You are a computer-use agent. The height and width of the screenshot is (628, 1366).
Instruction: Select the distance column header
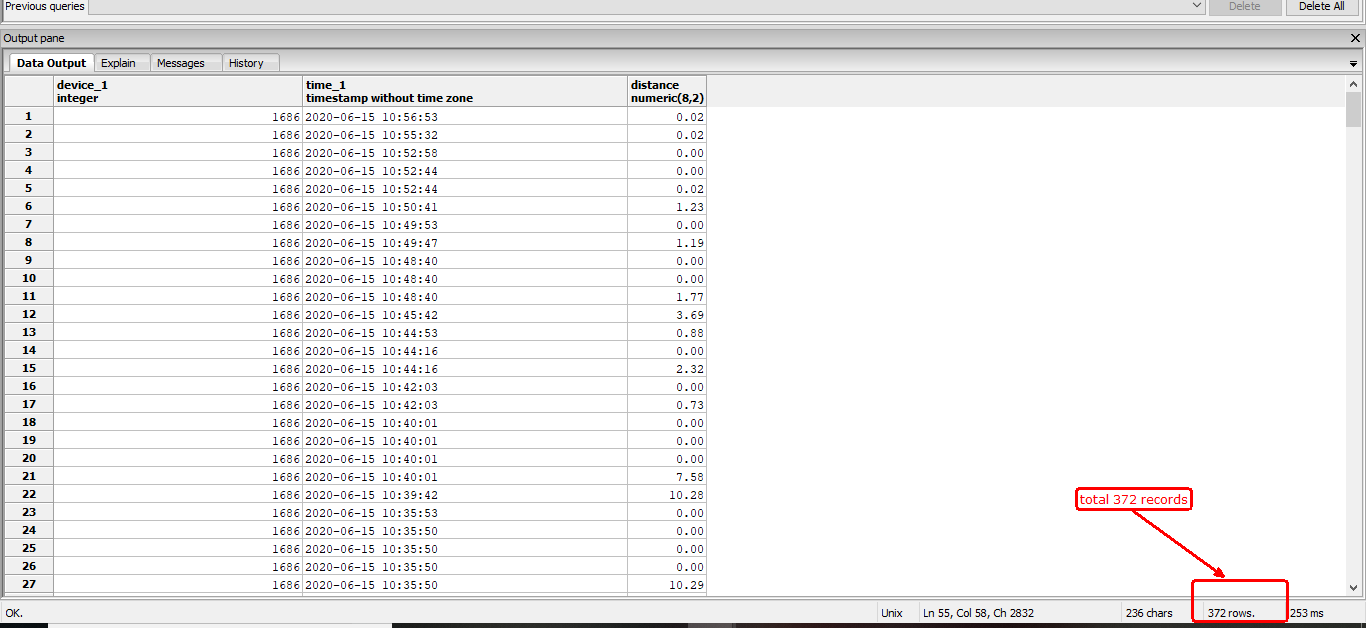667,91
